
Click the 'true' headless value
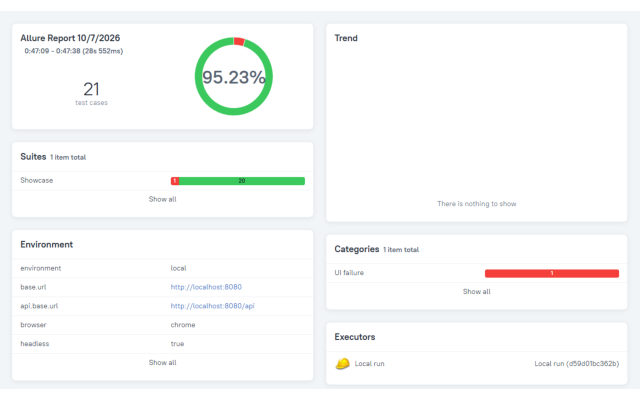(x=177, y=344)
